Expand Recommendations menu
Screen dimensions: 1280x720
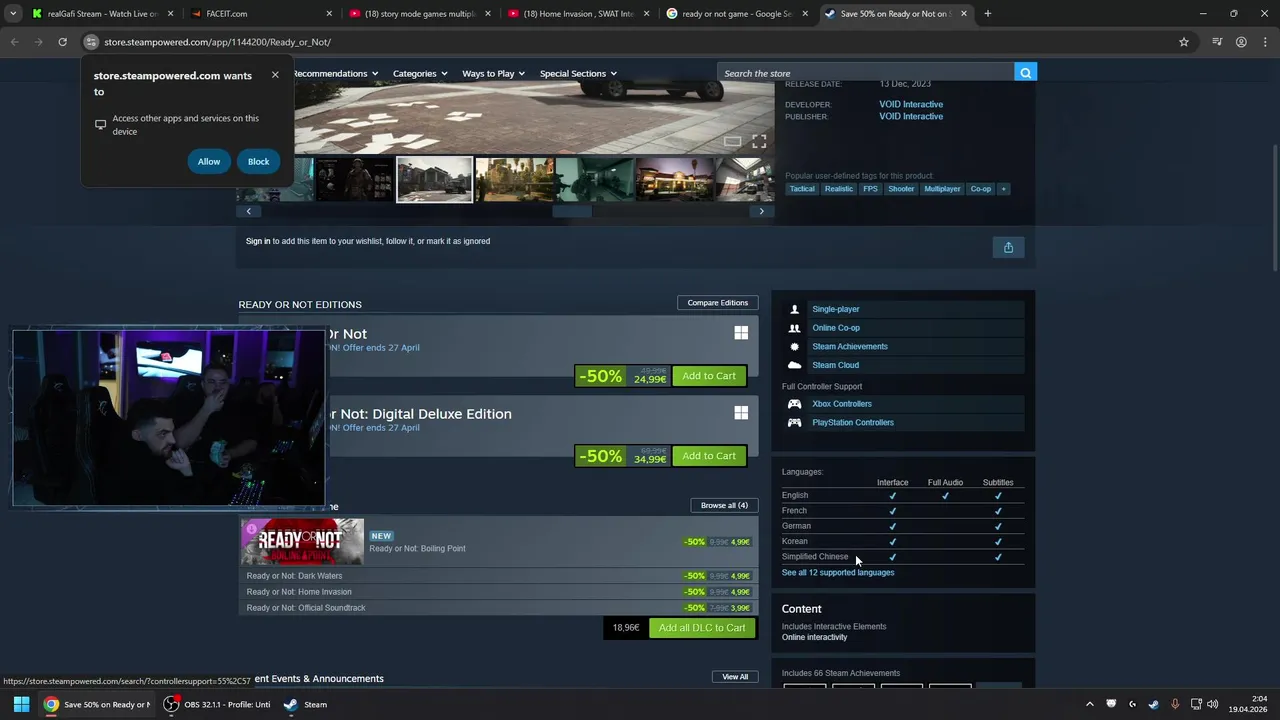[335, 73]
